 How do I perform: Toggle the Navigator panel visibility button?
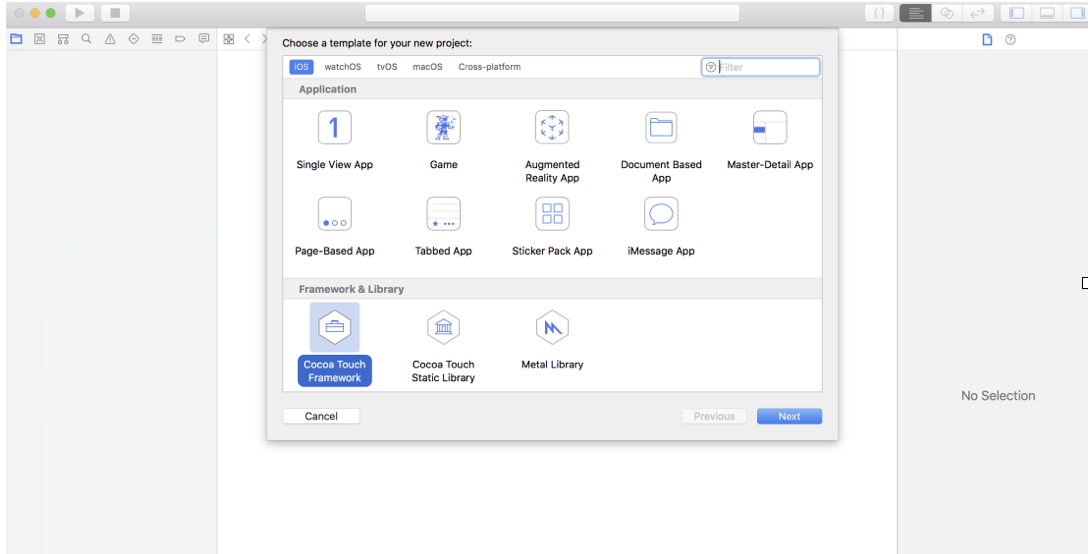tap(1017, 13)
